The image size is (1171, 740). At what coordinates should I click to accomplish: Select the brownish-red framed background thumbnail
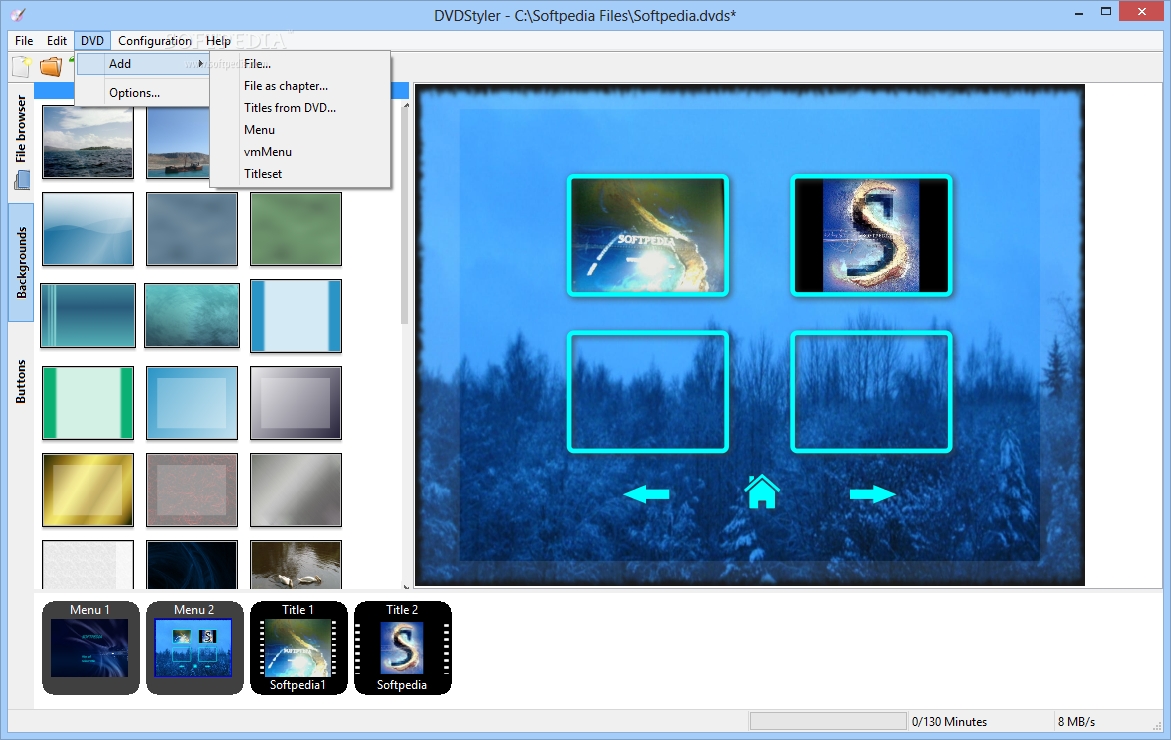[192, 490]
